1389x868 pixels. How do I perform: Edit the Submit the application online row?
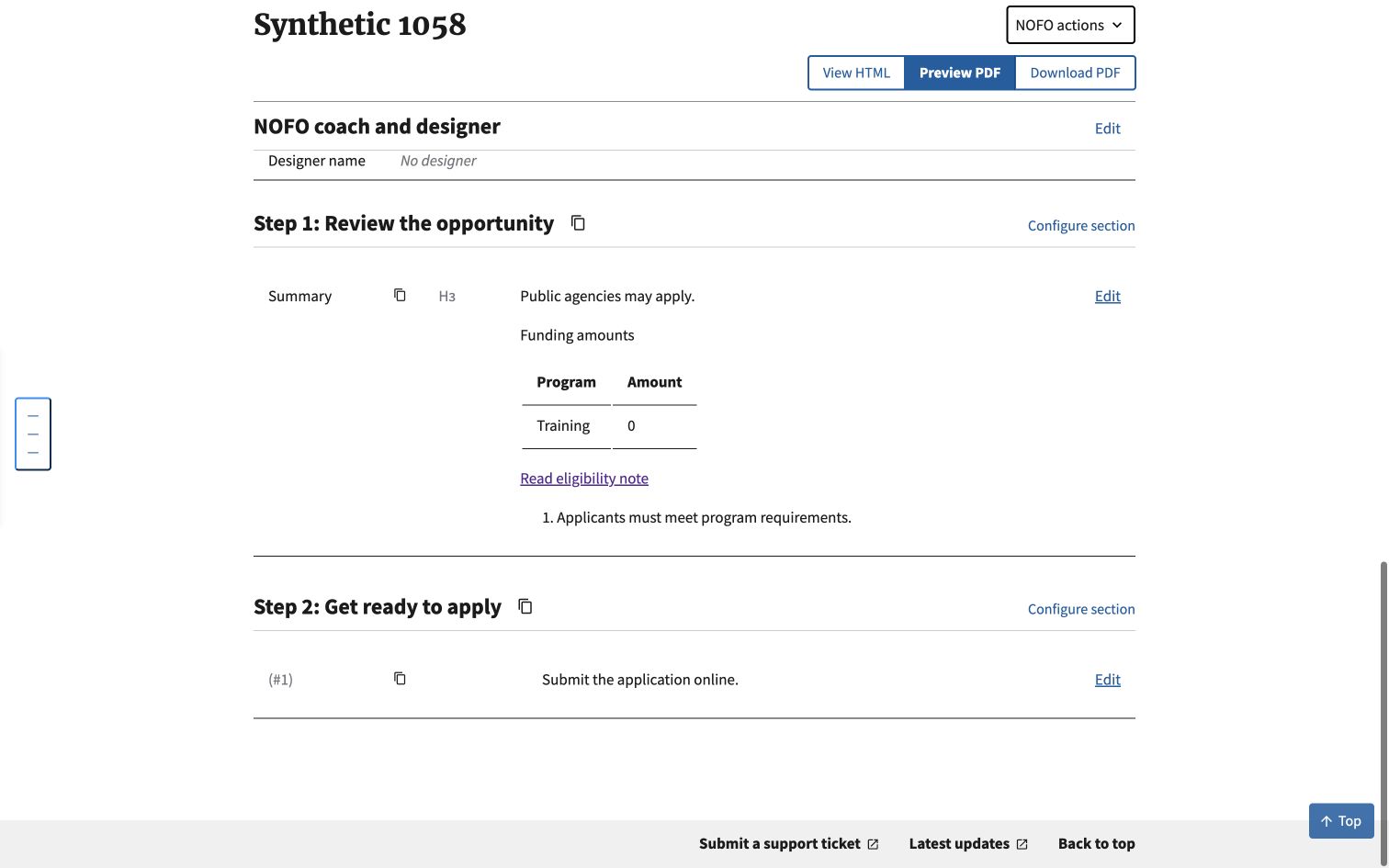point(1107,680)
